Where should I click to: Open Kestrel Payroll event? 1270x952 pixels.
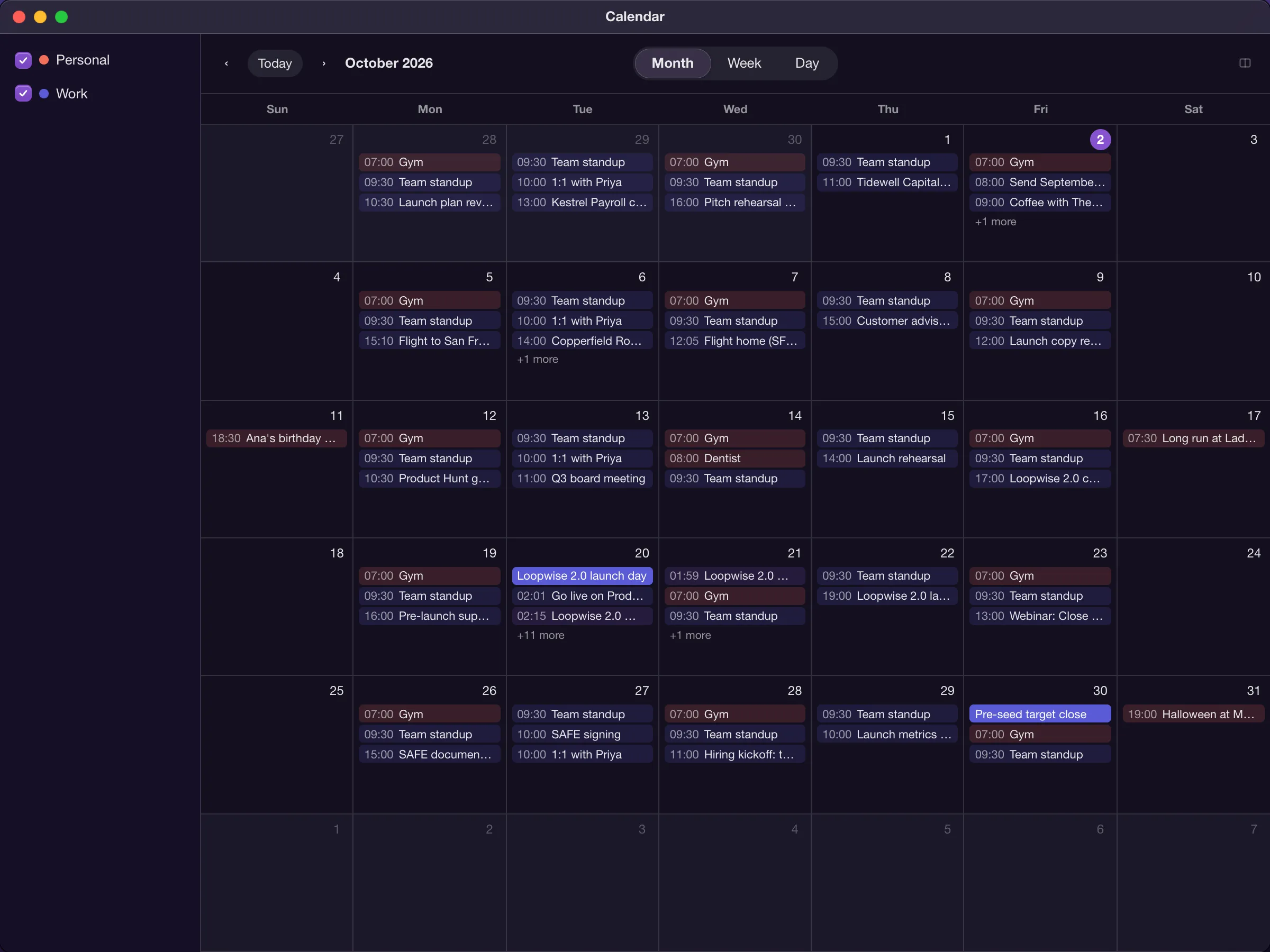pos(582,202)
